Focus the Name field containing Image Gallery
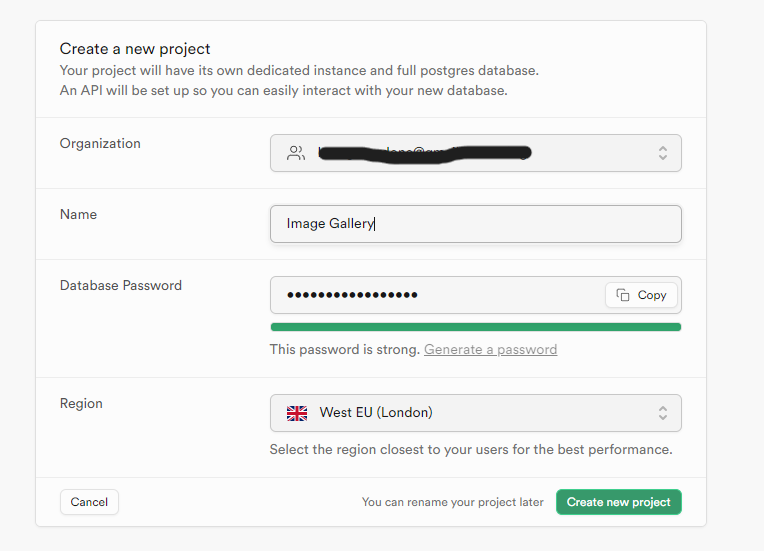 click(x=475, y=224)
